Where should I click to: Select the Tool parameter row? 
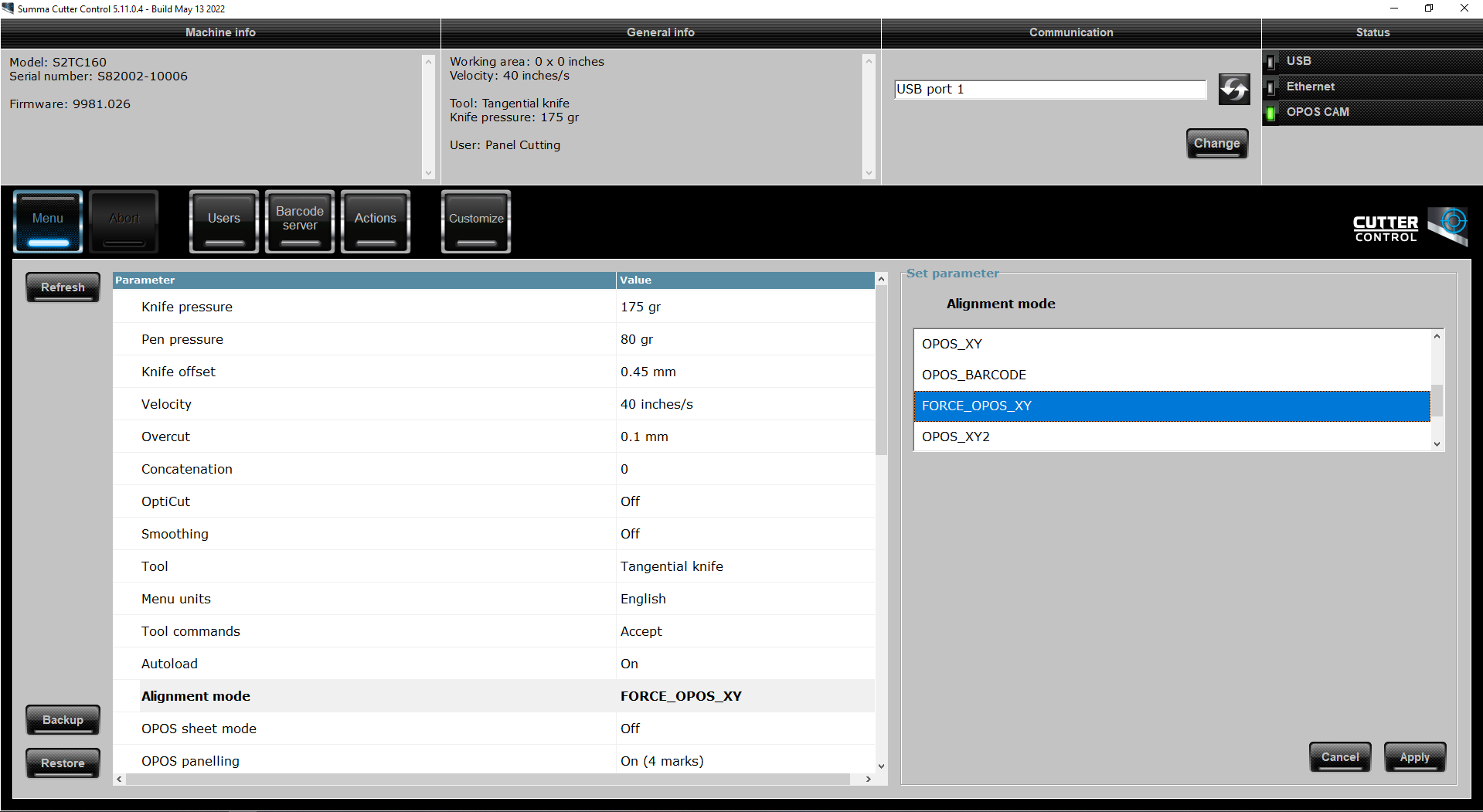pos(494,566)
